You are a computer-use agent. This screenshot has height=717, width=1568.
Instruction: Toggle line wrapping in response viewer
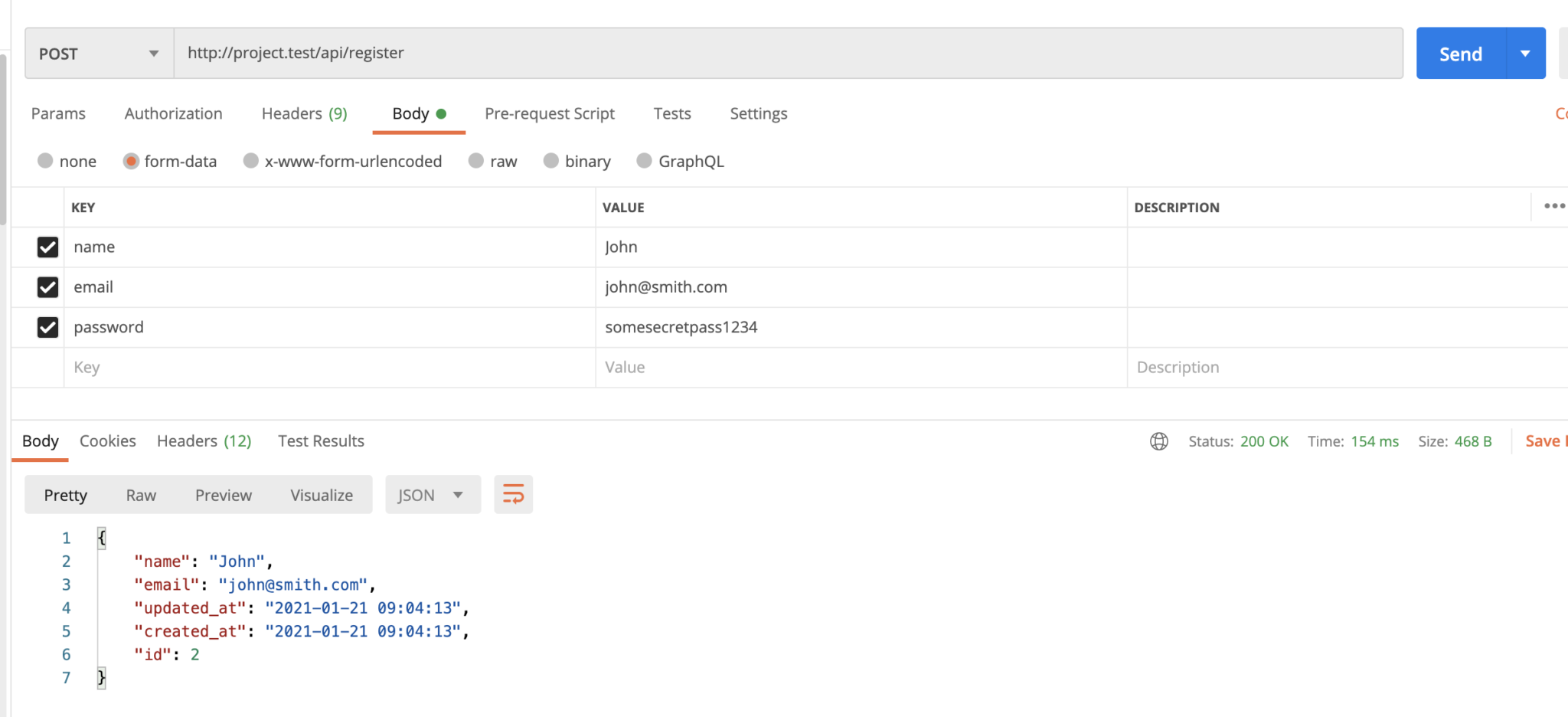(x=512, y=494)
